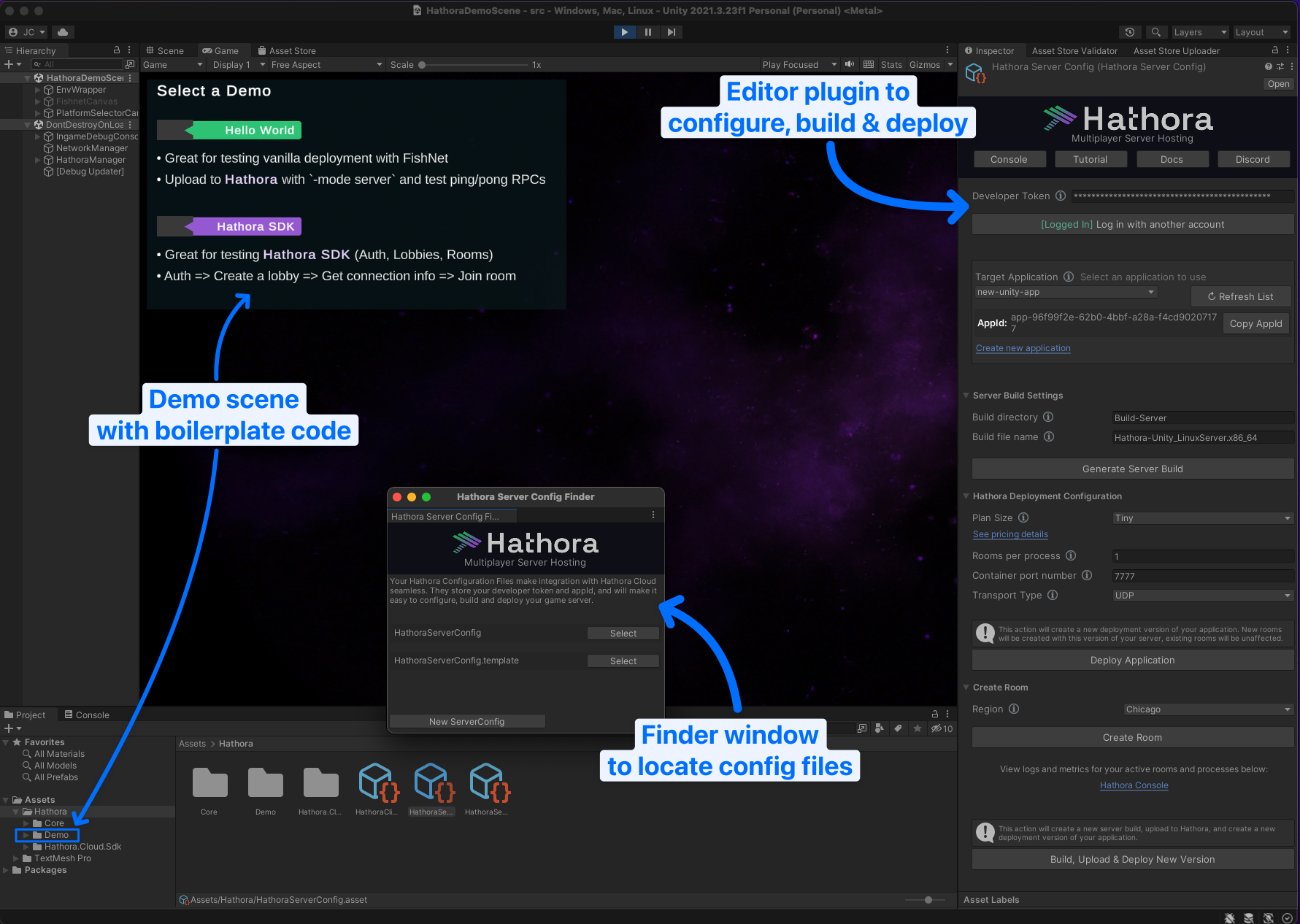Expand the Demo folder in Project tree

[x=26, y=835]
